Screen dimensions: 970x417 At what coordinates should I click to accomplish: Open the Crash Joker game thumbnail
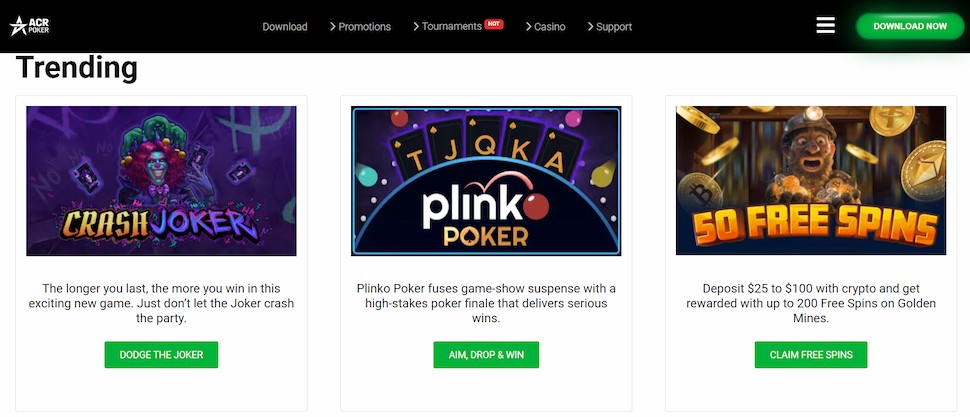click(161, 181)
